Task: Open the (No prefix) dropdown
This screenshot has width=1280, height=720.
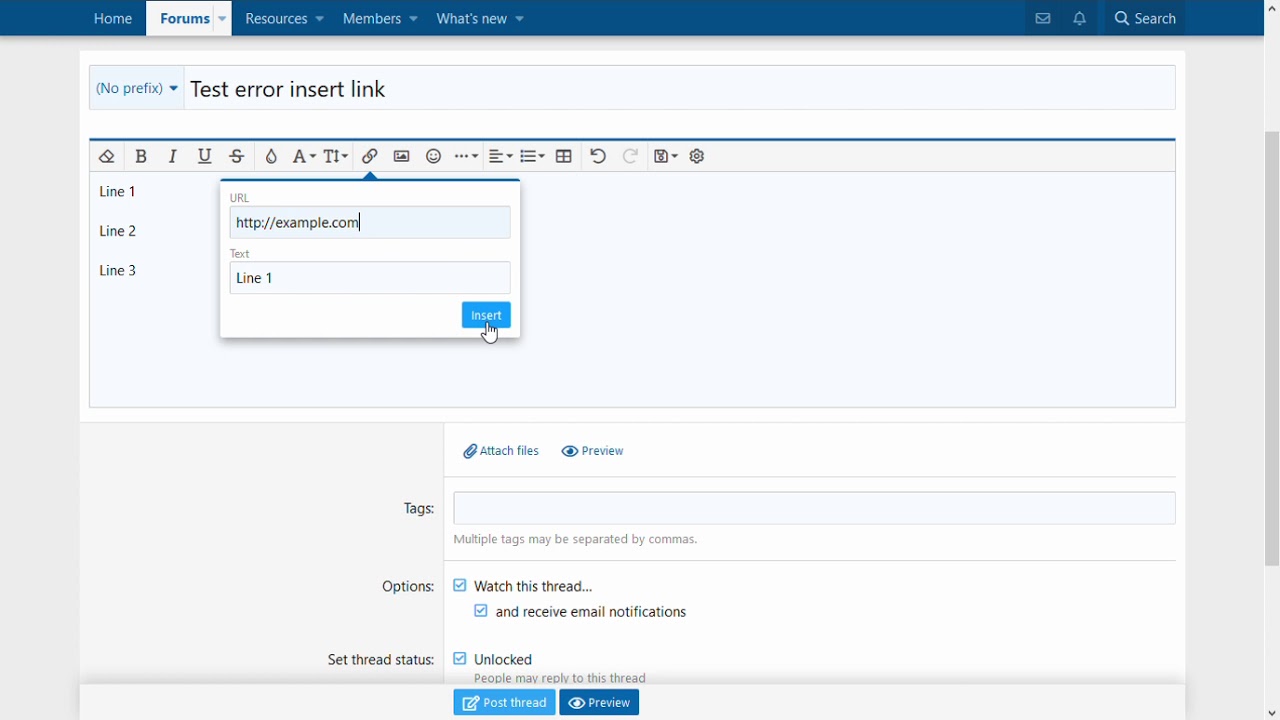Action: click(137, 89)
